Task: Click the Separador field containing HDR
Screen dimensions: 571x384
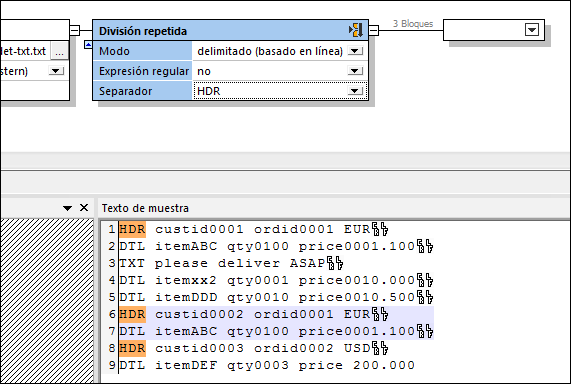Action: pos(280,91)
